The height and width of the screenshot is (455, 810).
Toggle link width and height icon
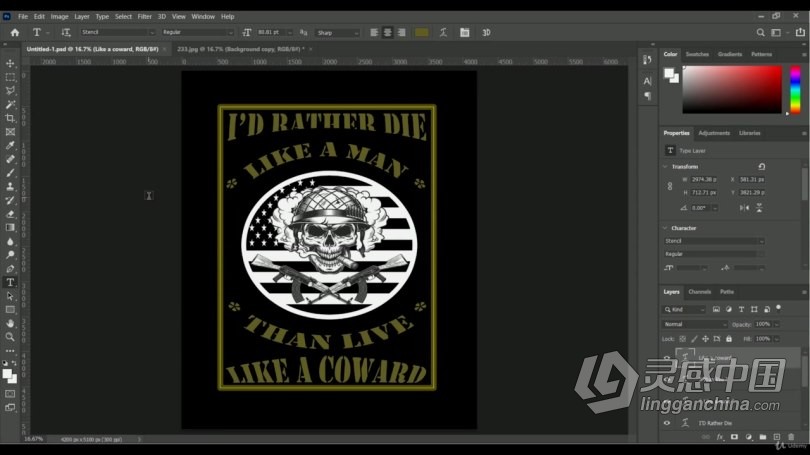tap(670, 186)
